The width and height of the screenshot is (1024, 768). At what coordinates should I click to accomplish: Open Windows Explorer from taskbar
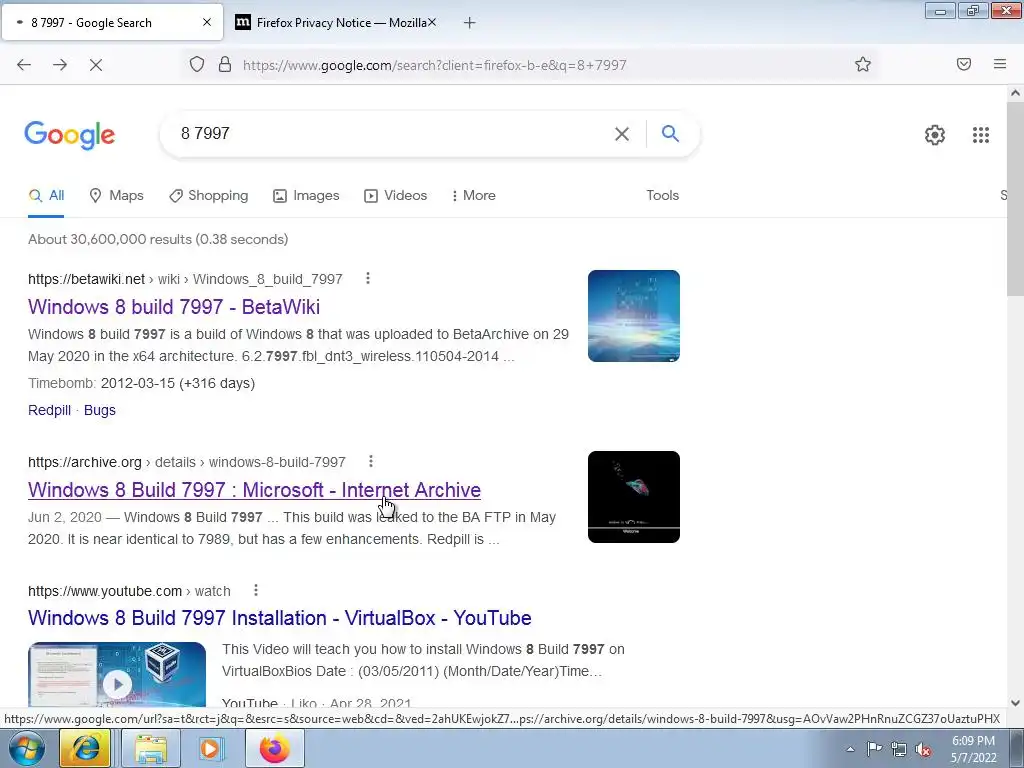151,748
